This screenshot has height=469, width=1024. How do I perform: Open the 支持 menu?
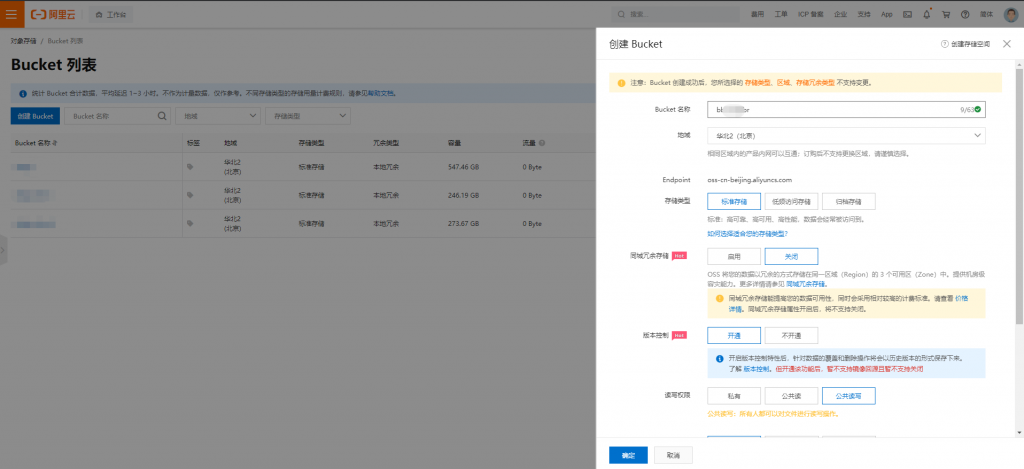coord(864,14)
